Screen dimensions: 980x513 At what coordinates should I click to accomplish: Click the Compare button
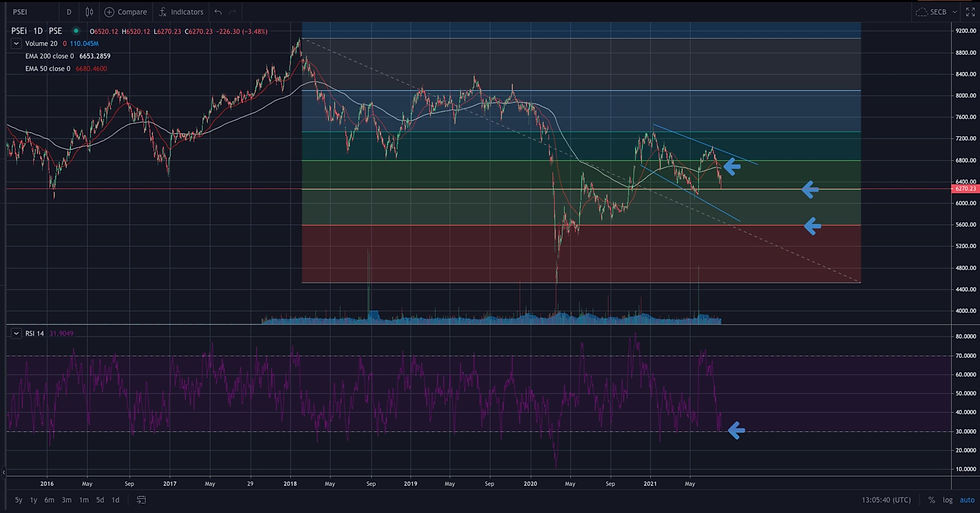[126, 12]
